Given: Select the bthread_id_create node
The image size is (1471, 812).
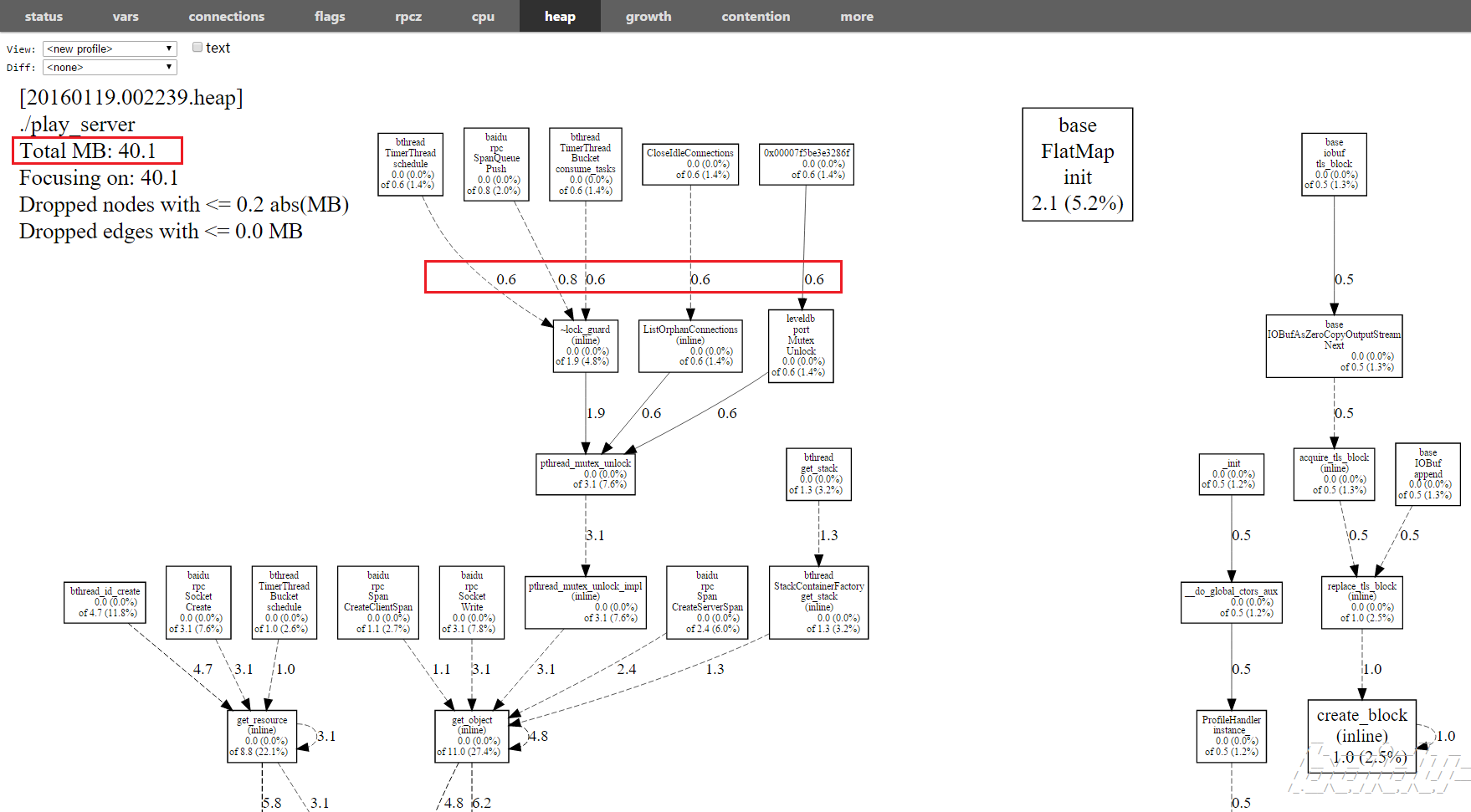Looking at the screenshot, I should click(105, 602).
